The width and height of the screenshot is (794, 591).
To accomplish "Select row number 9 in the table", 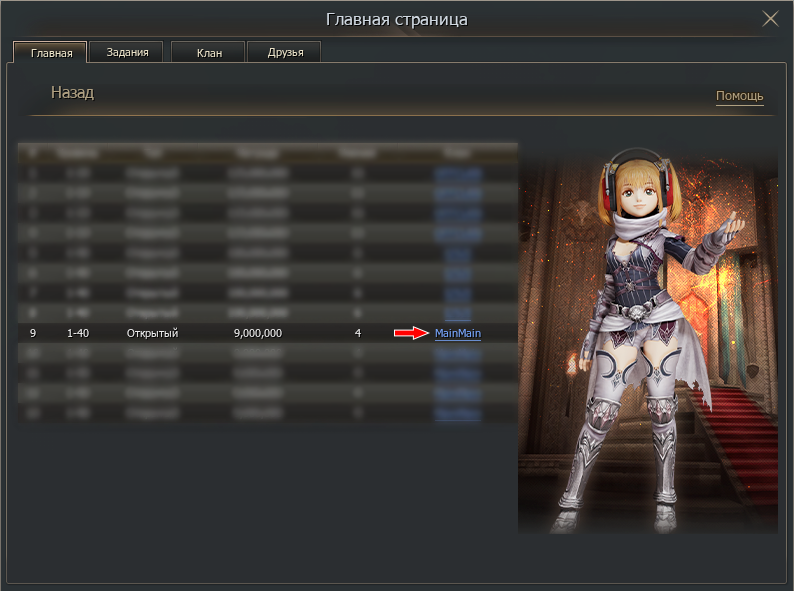I will point(32,333).
